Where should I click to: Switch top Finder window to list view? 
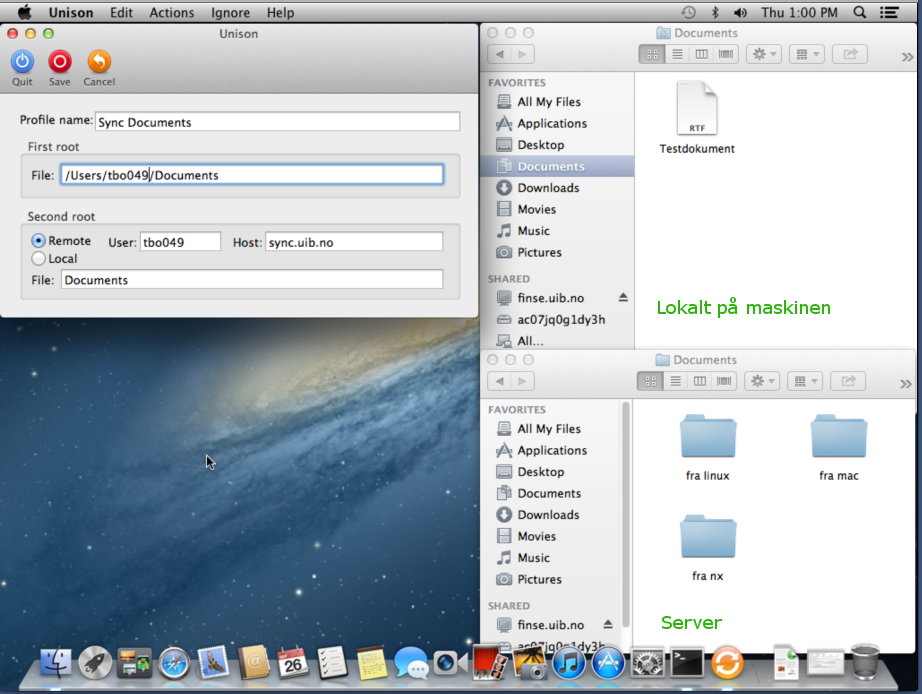677,54
